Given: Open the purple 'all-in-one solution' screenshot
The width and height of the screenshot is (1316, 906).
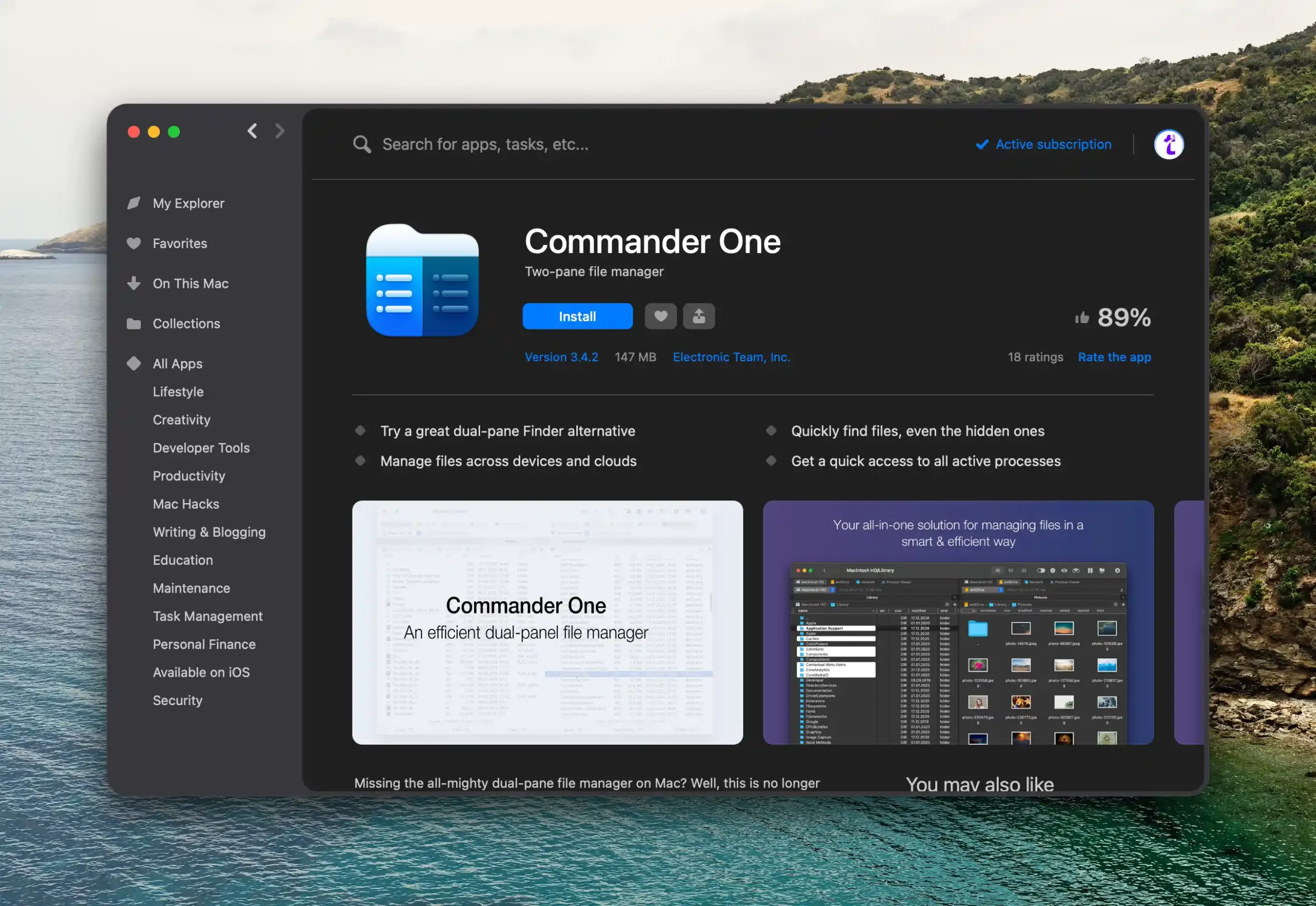Looking at the screenshot, I should [958, 622].
